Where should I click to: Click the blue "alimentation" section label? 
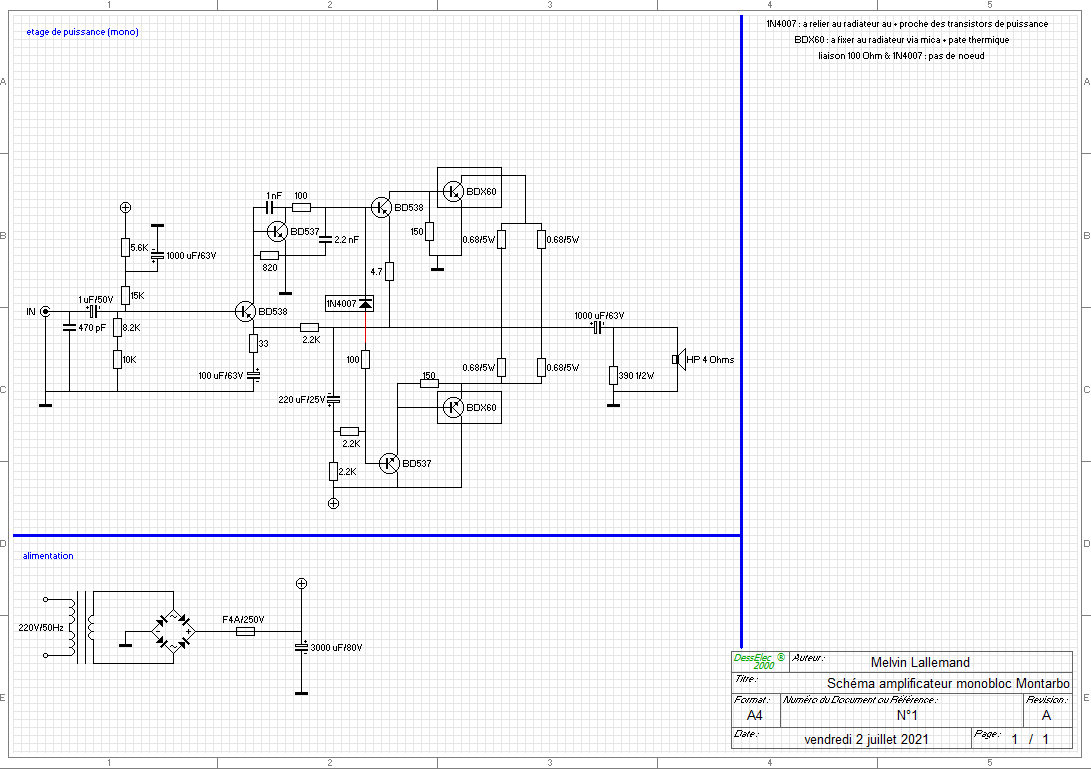click(x=48, y=556)
